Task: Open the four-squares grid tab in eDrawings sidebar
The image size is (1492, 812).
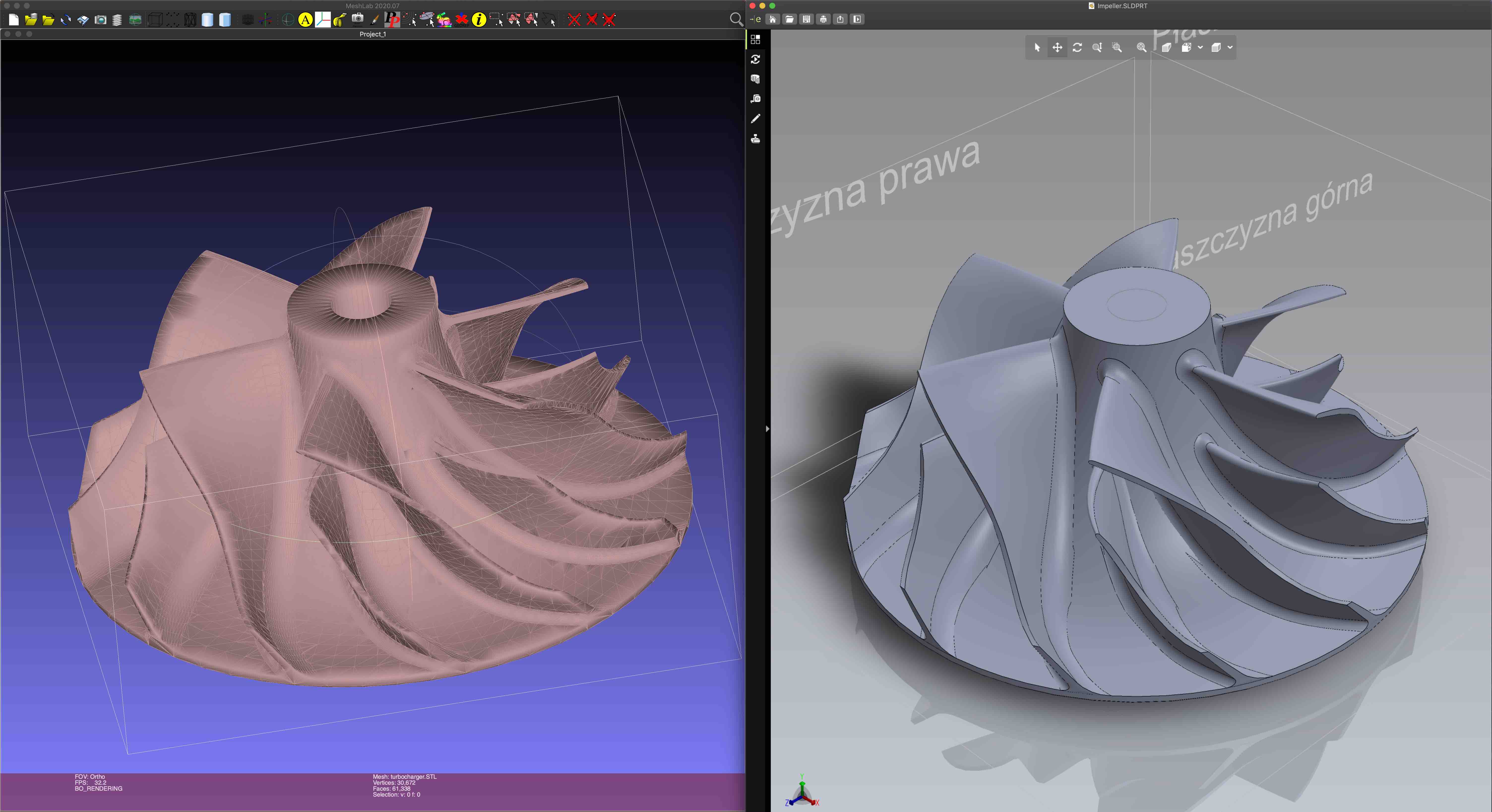Action: (755, 39)
